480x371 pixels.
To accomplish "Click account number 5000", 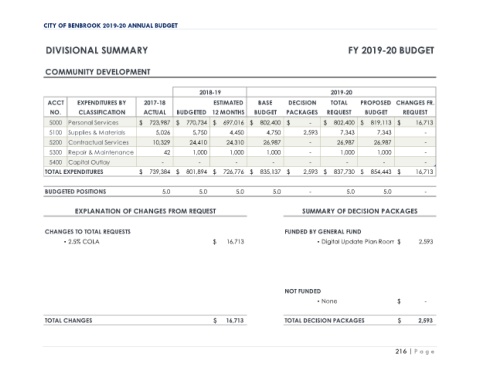I will point(56,123).
